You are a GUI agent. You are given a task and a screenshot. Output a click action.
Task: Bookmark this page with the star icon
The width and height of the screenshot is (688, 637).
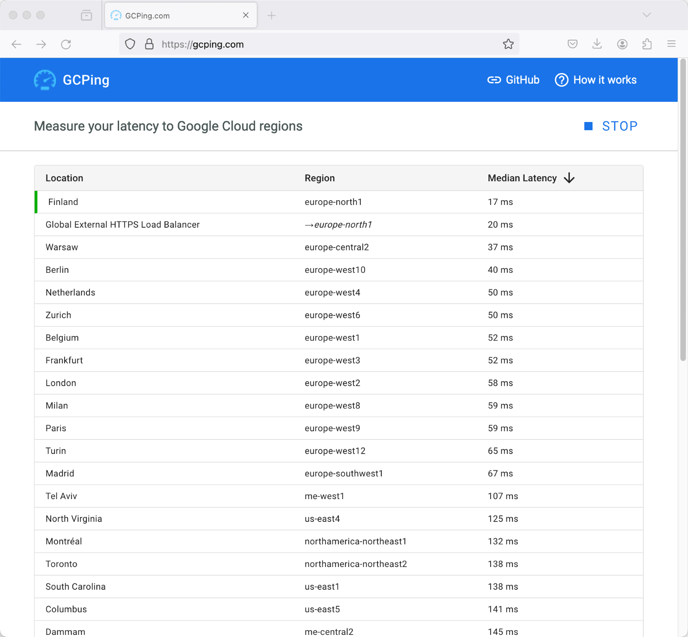tap(508, 44)
